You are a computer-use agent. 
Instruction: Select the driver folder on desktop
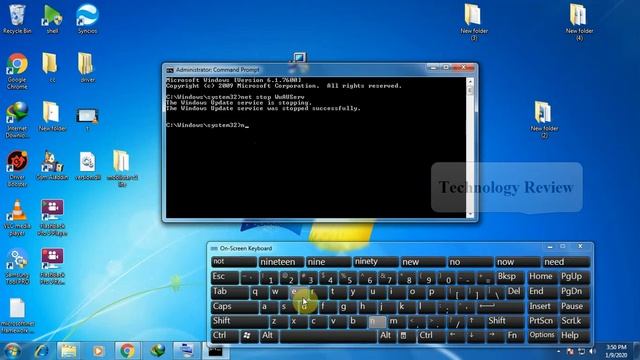pos(87,68)
